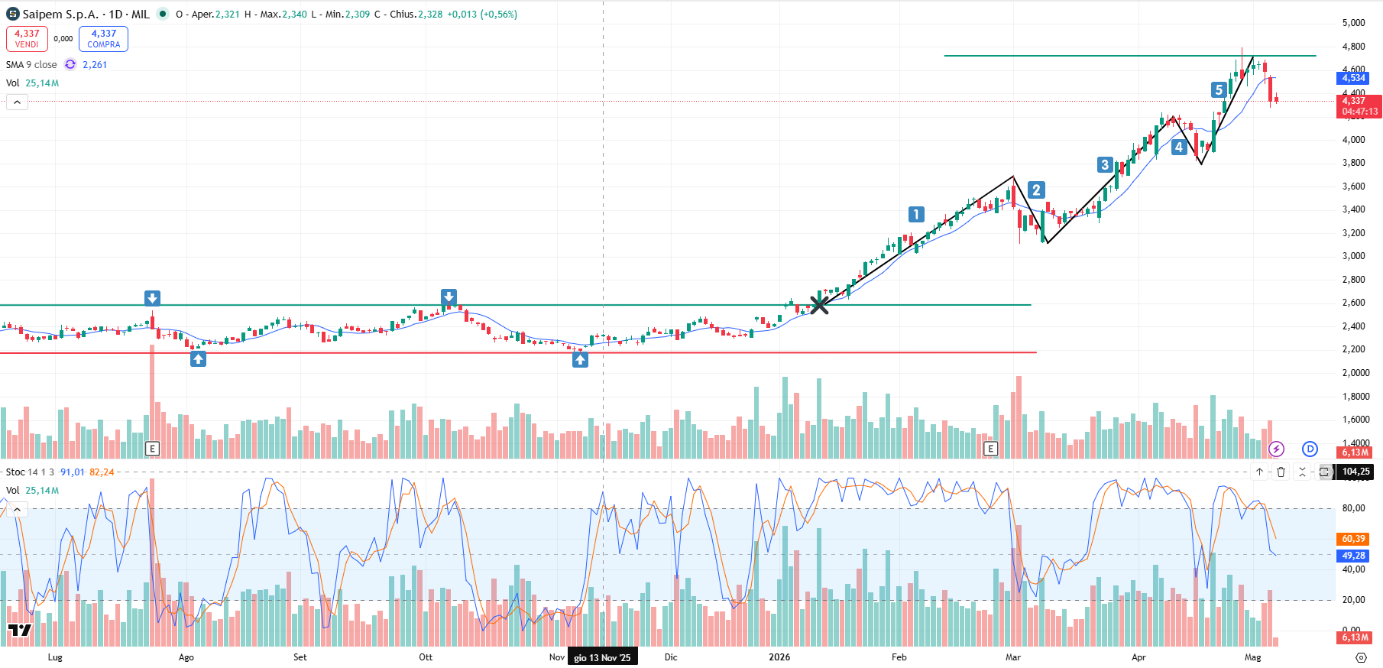1383x668 pixels.
Task: Click the blue D dividend icon
Action: (x=1310, y=449)
